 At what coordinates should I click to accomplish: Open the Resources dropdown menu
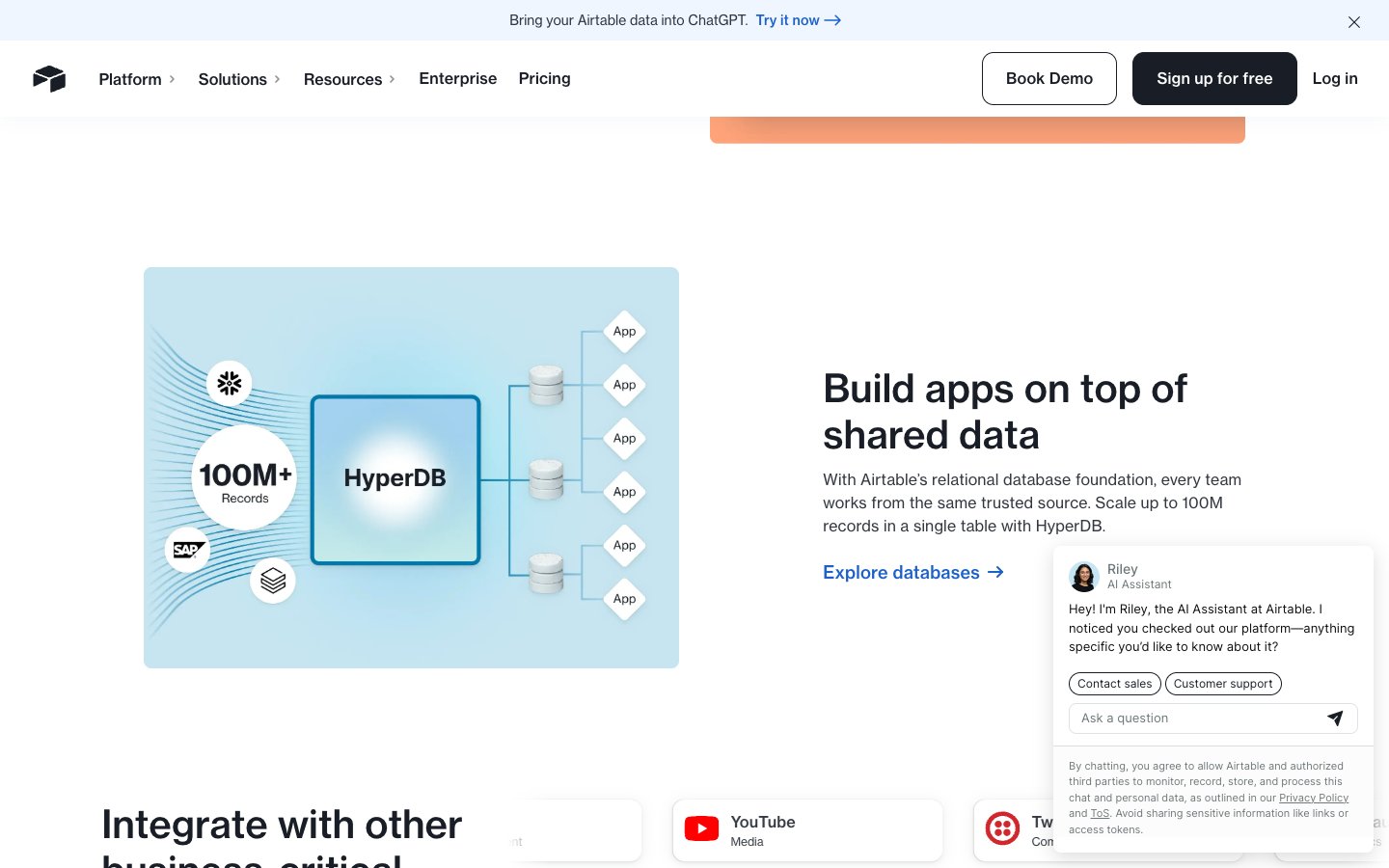348,79
